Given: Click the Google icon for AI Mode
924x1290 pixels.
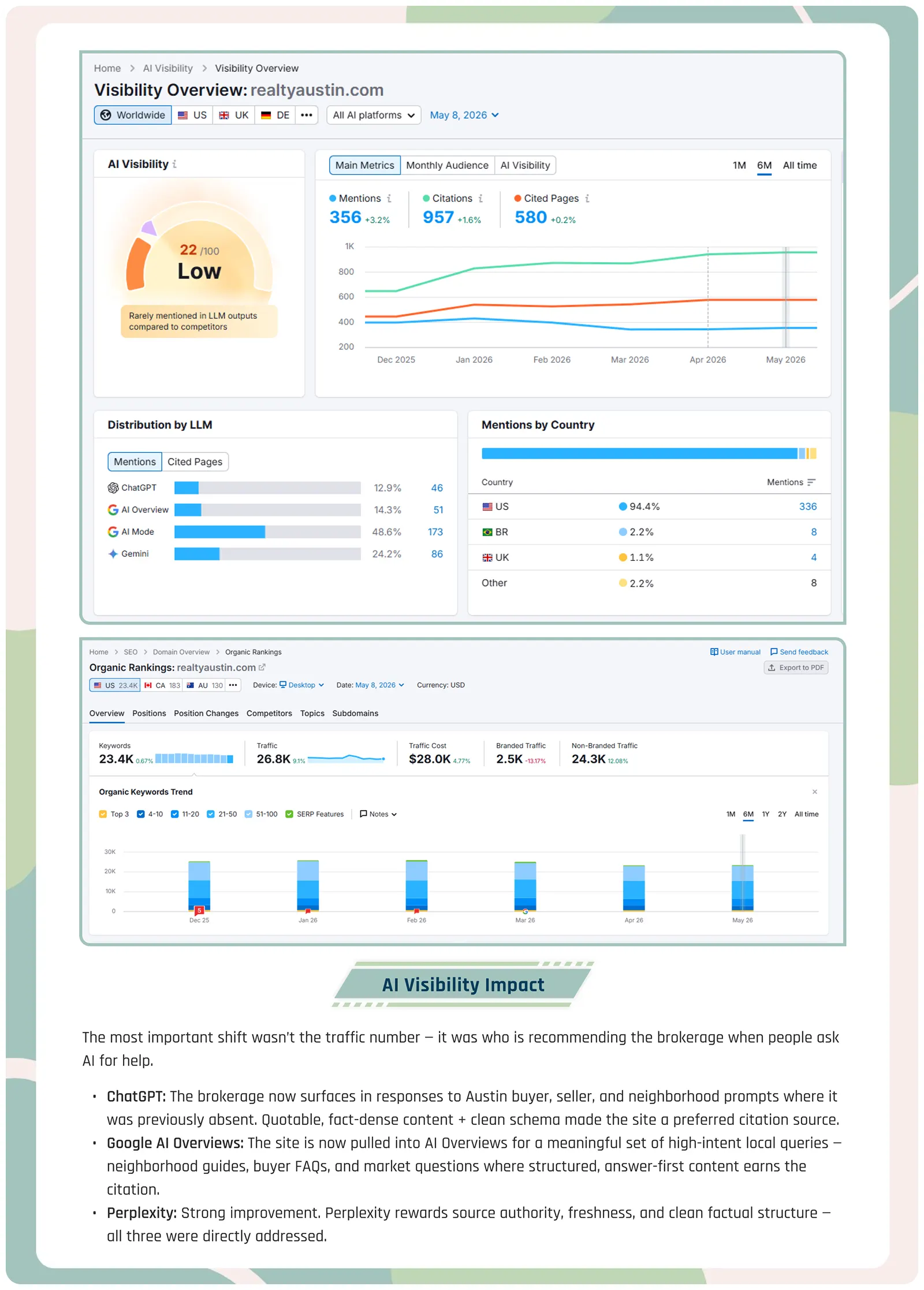Looking at the screenshot, I should tap(113, 532).
